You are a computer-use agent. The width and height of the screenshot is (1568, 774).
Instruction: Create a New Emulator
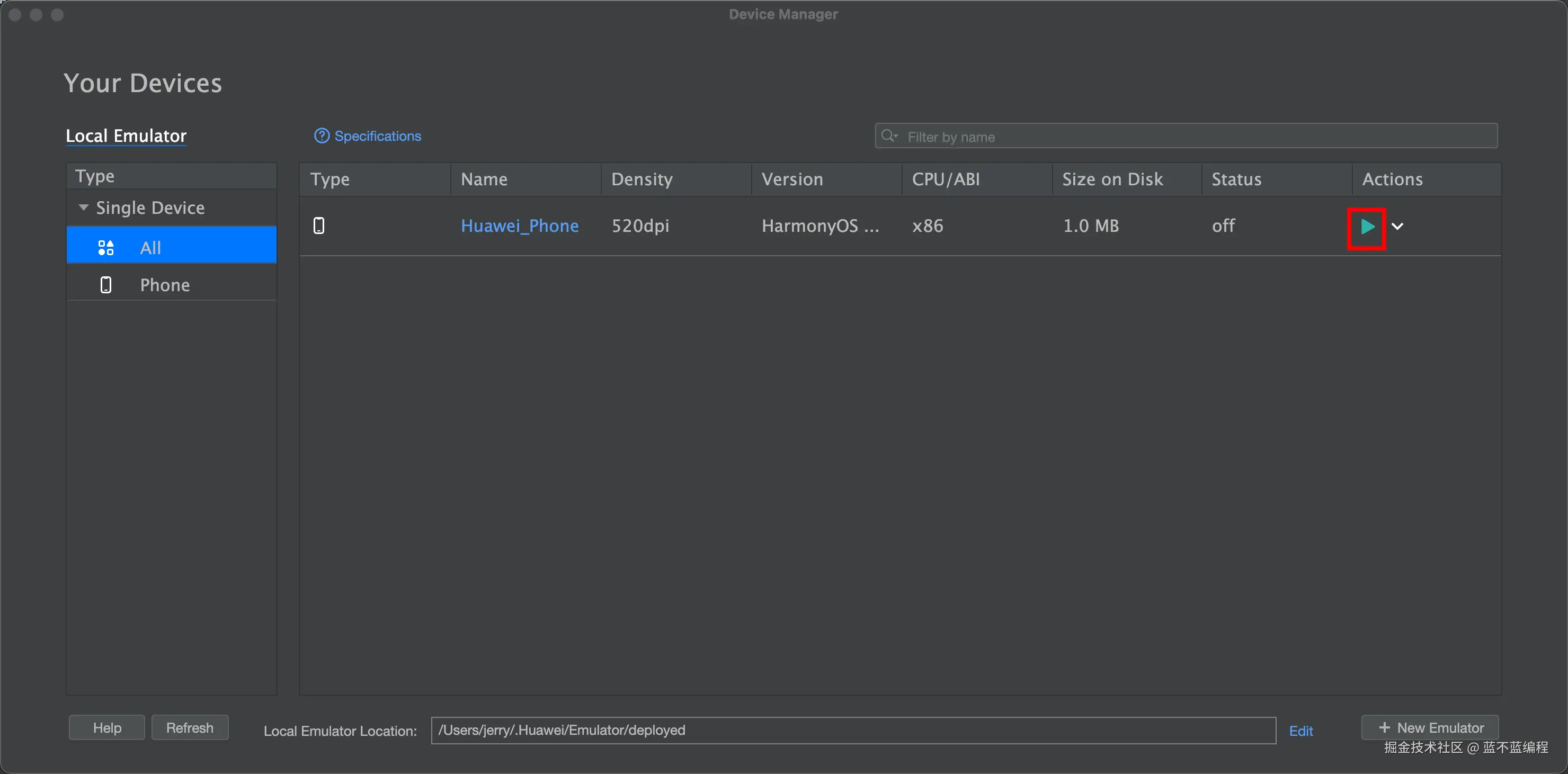[x=1430, y=728]
